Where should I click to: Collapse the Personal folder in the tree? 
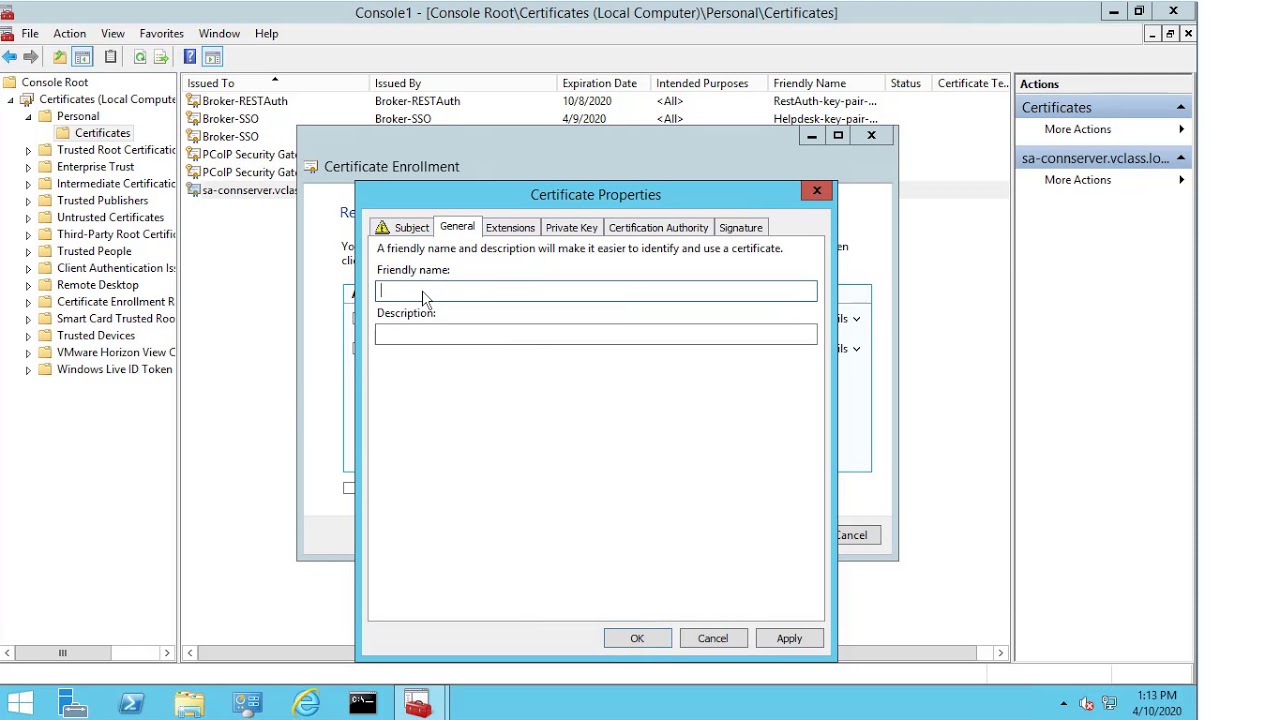click(x=28, y=117)
